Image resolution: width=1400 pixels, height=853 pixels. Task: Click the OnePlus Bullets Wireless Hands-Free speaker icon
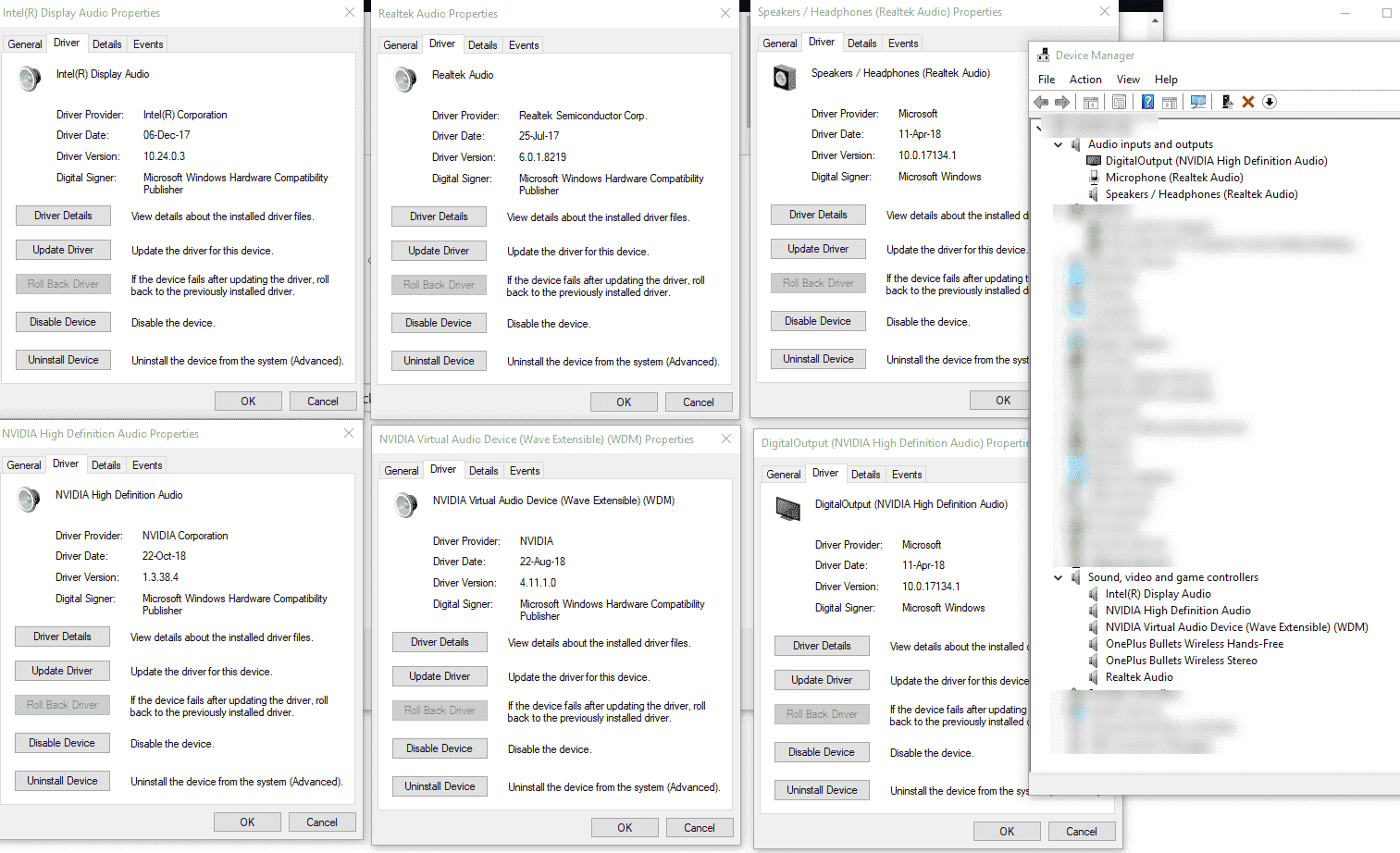pyautogui.click(x=1094, y=644)
